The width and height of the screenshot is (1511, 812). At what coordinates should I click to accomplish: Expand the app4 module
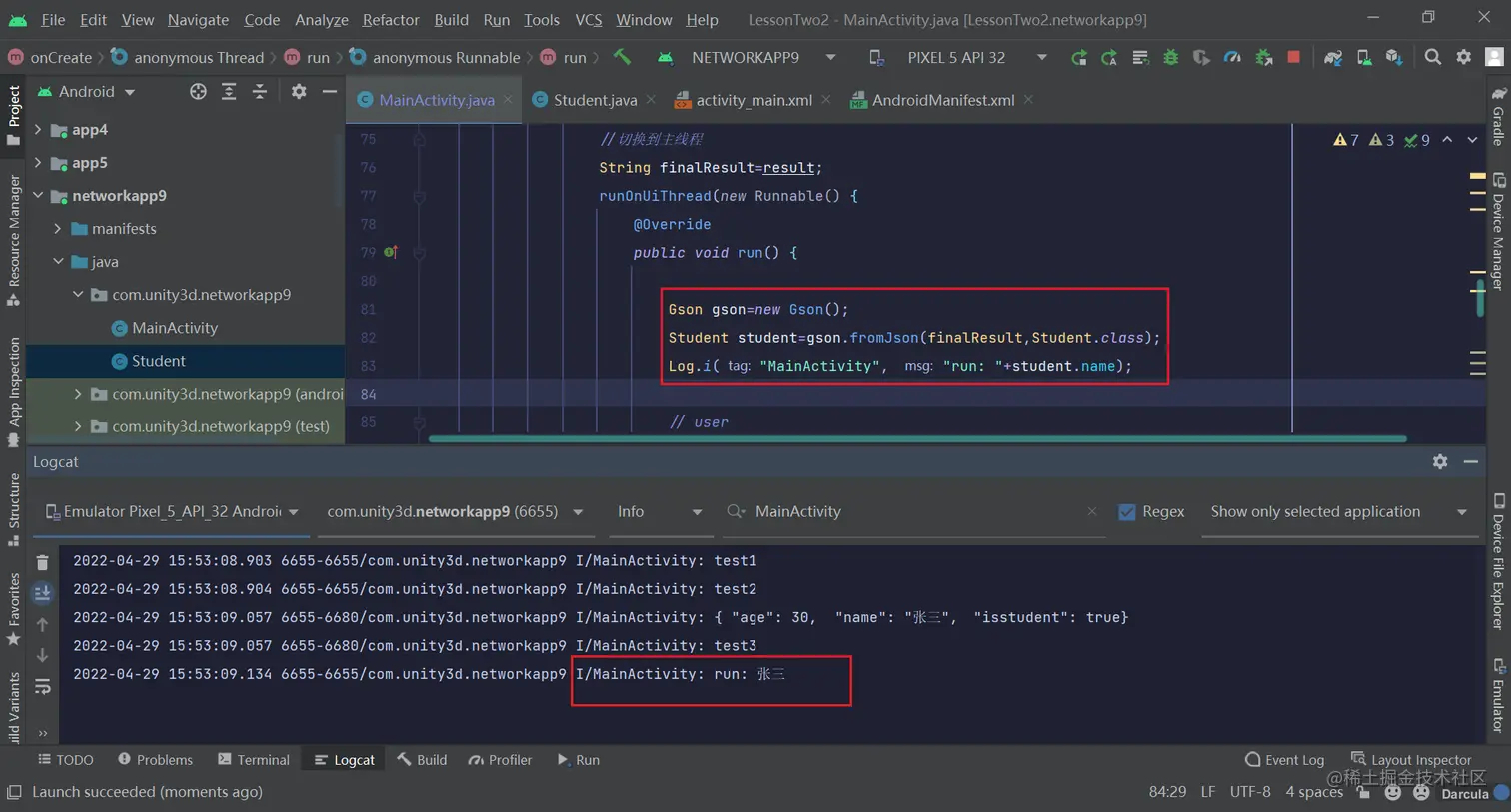(x=38, y=130)
